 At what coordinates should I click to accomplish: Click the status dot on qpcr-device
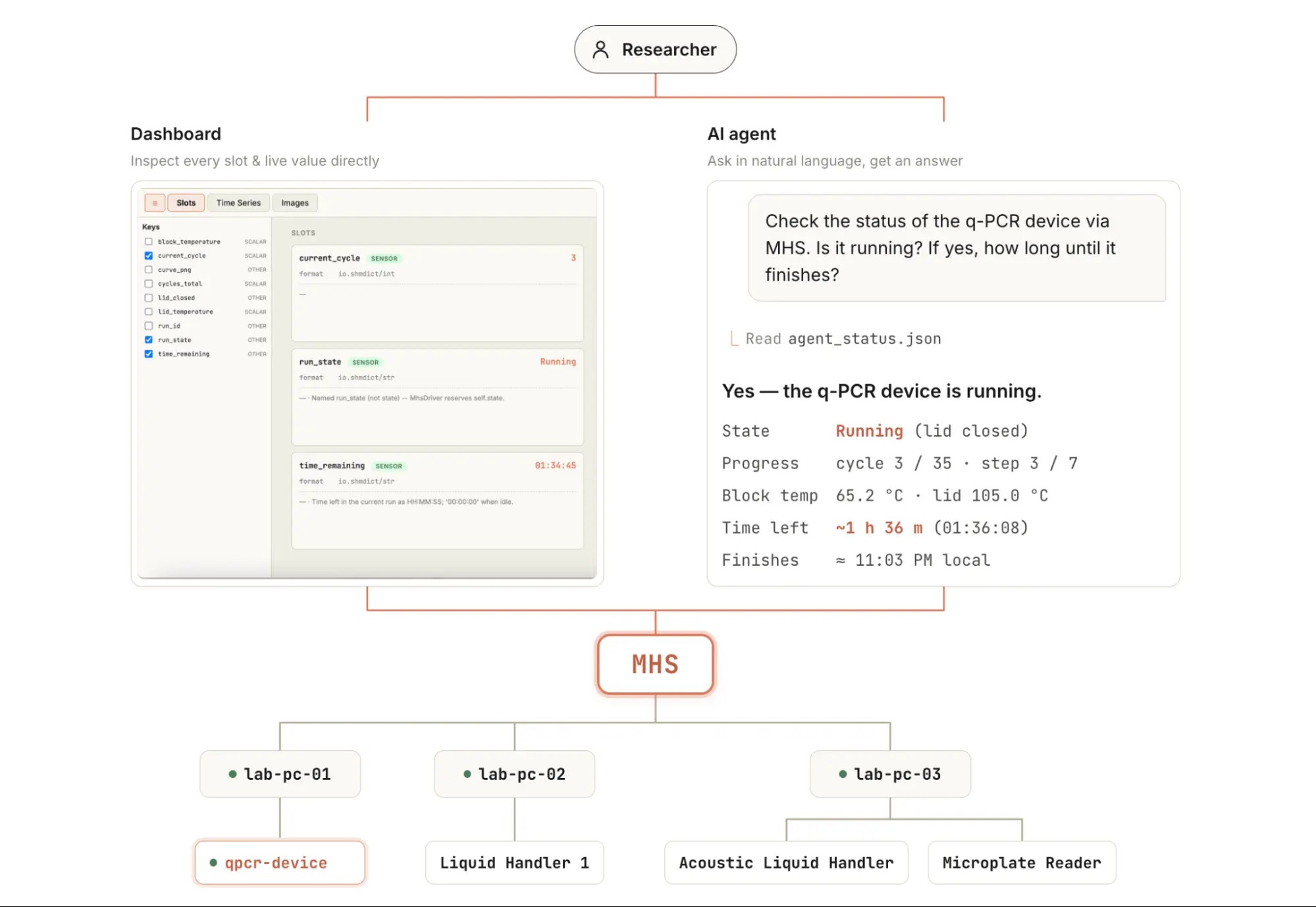213,862
